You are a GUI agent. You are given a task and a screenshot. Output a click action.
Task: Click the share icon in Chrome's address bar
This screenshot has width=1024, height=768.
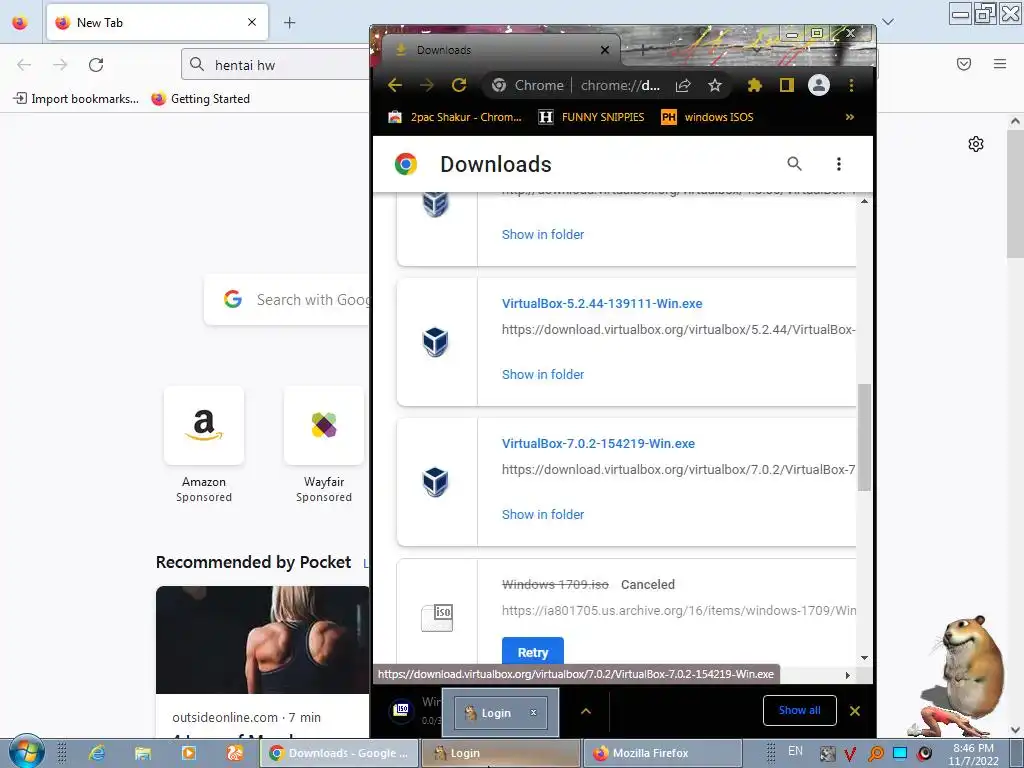tap(683, 85)
